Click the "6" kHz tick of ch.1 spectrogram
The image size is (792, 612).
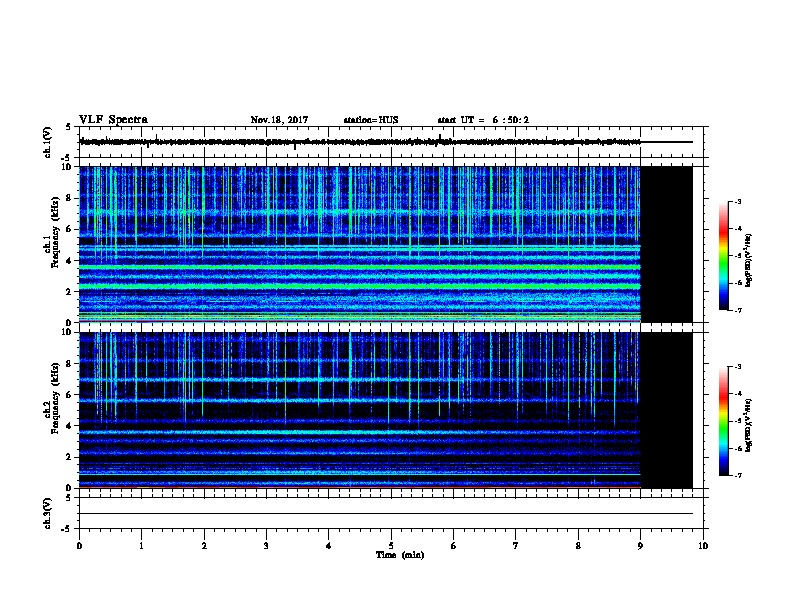pos(69,229)
